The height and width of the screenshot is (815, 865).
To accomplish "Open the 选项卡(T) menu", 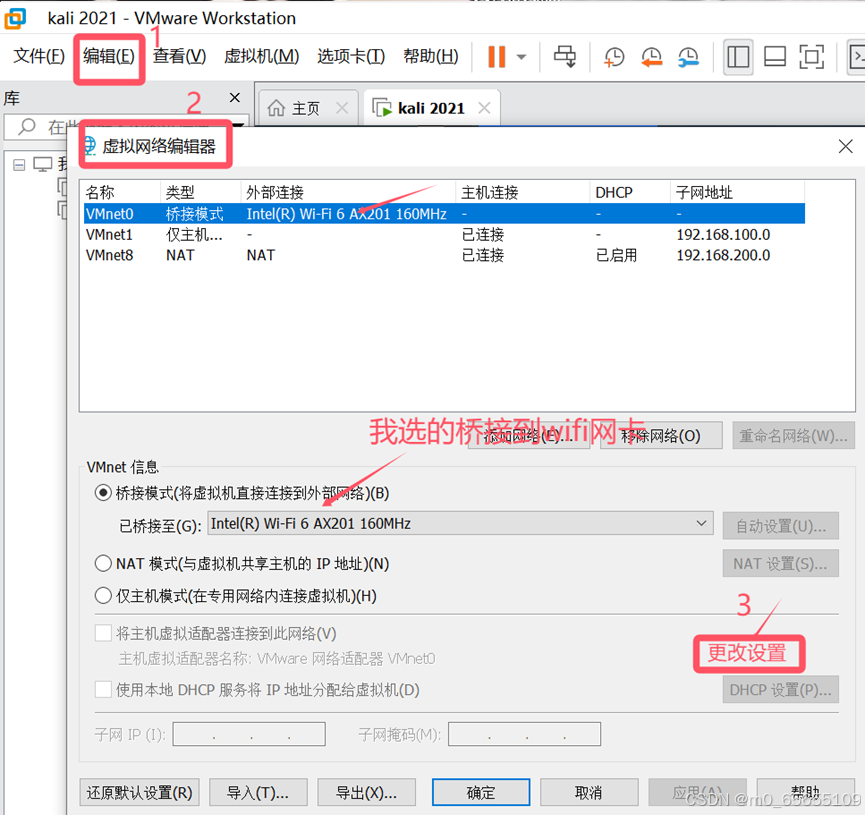I will [351, 56].
